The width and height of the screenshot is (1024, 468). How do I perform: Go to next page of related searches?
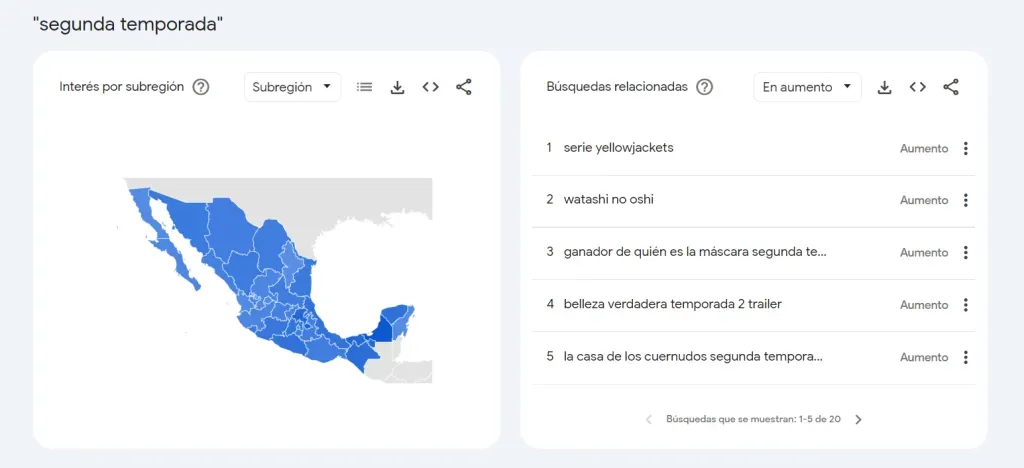coord(858,420)
